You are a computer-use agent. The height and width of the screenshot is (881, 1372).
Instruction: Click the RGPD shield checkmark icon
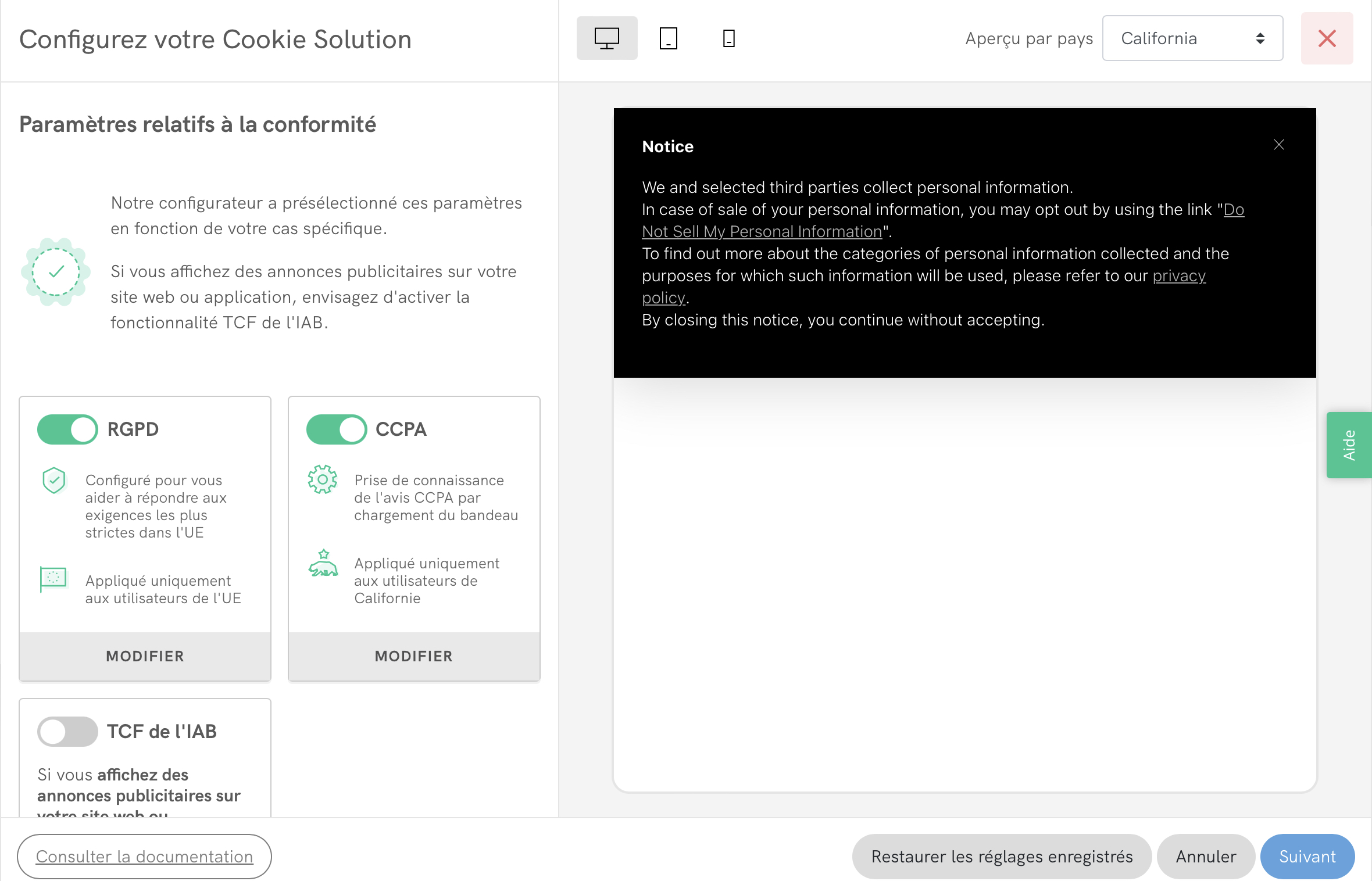[x=54, y=481]
